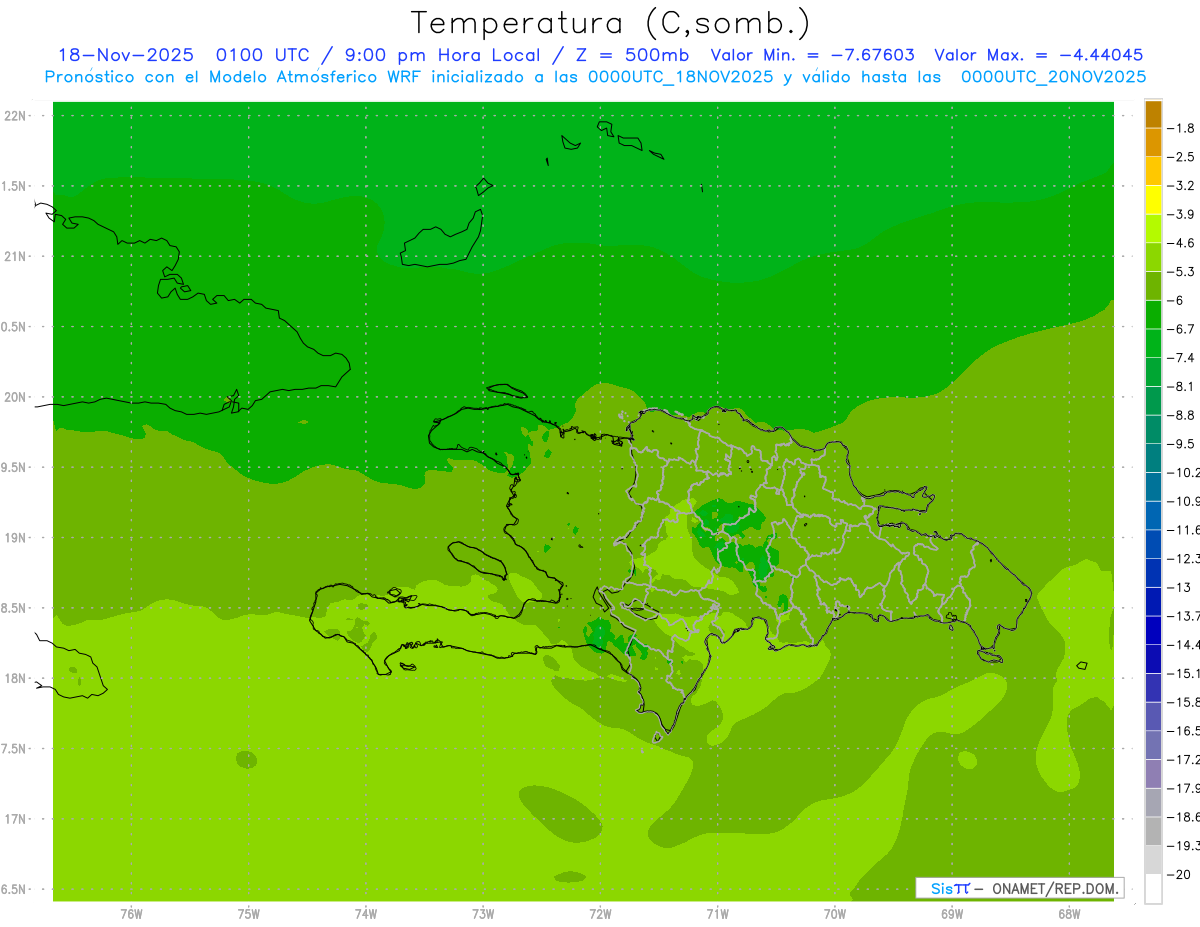Screen dimensions: 1200x927
Task: Click the "-1.8" colorbar value
Action: click(x=1182, y=129)
